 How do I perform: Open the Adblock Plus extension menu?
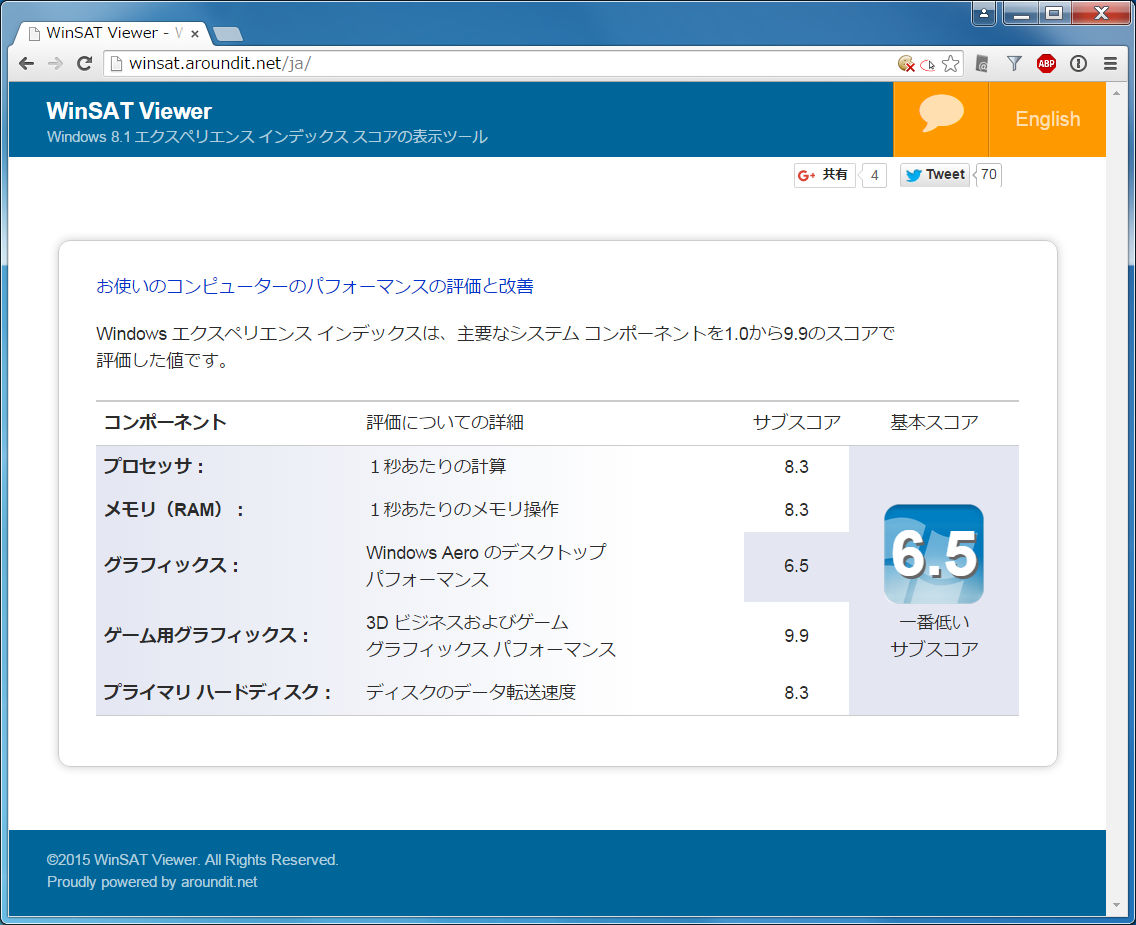point(1046,64)
